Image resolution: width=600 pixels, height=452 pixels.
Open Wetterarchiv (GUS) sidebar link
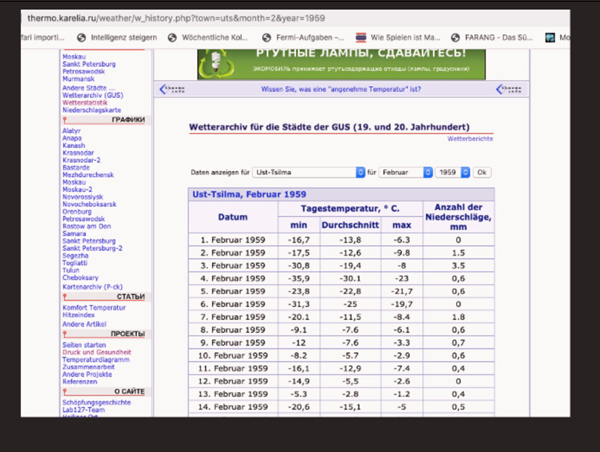(93, 95)
